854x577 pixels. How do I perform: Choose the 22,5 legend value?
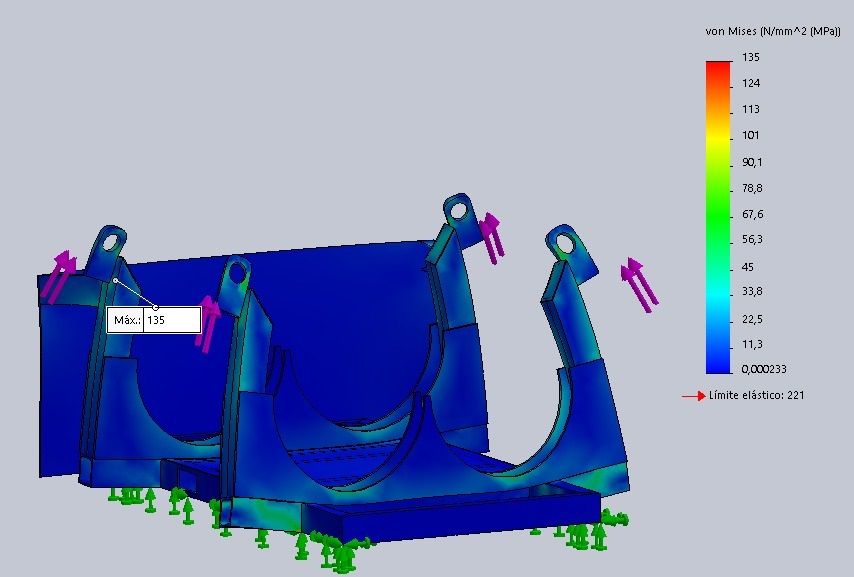pyautogui.click(x=752, y=319)
